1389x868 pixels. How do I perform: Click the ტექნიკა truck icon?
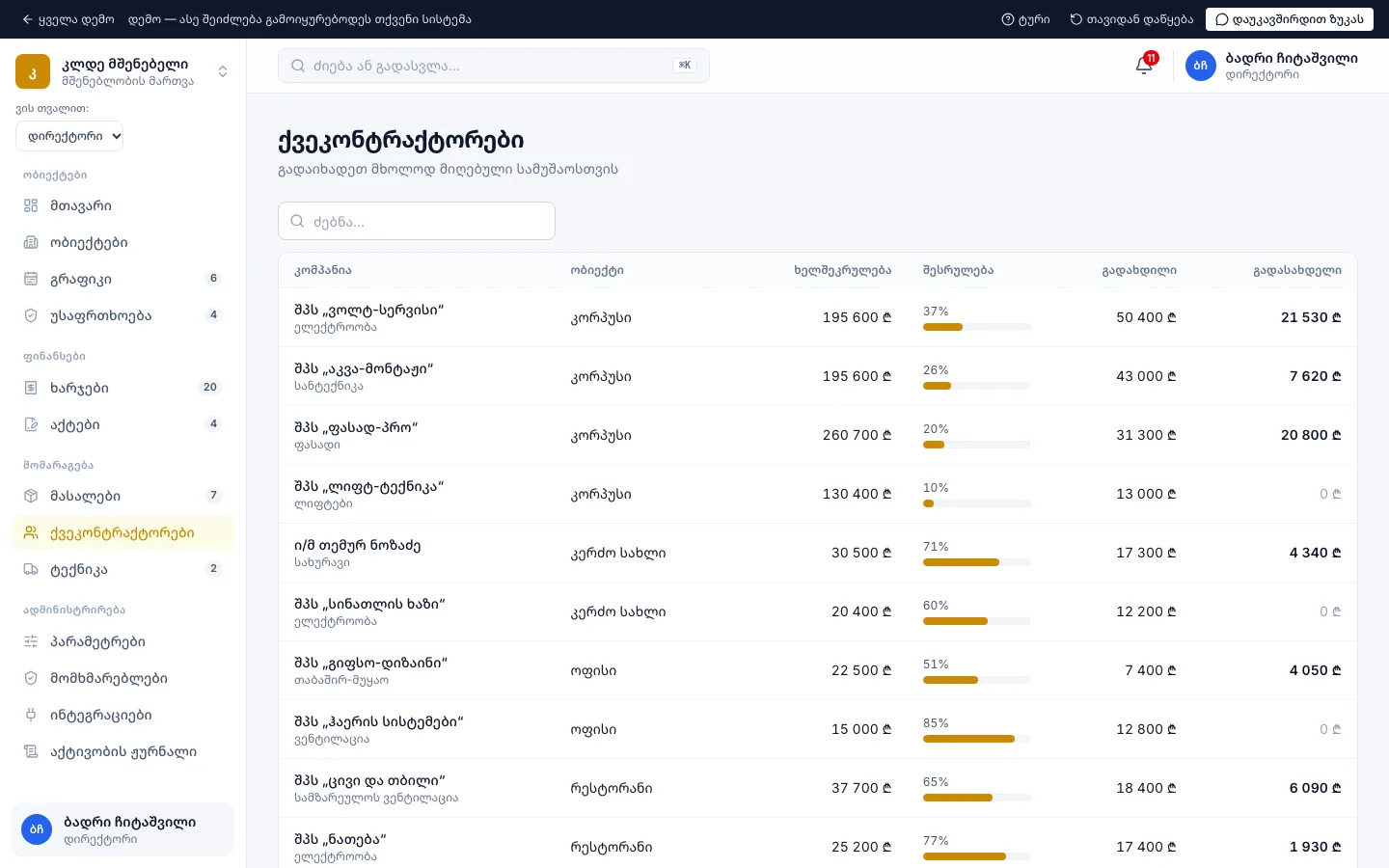point(31,569)
